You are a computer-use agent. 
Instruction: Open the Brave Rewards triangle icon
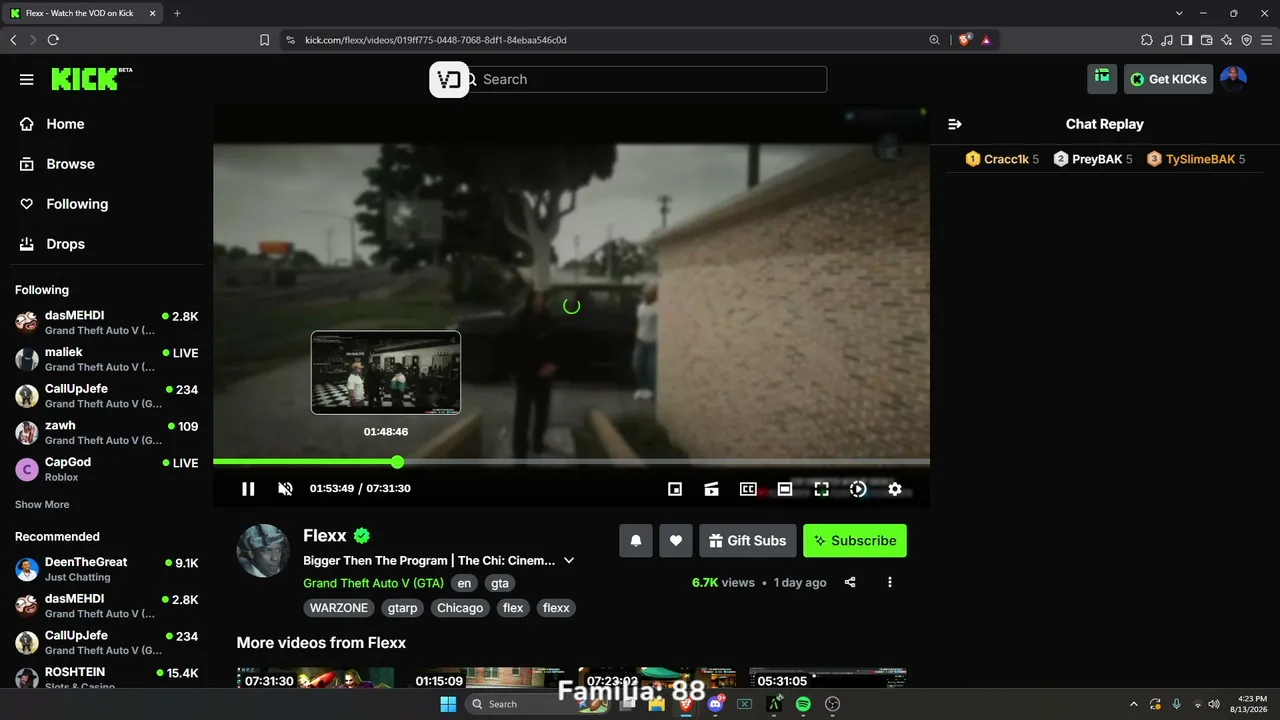(x=986, y=40)
